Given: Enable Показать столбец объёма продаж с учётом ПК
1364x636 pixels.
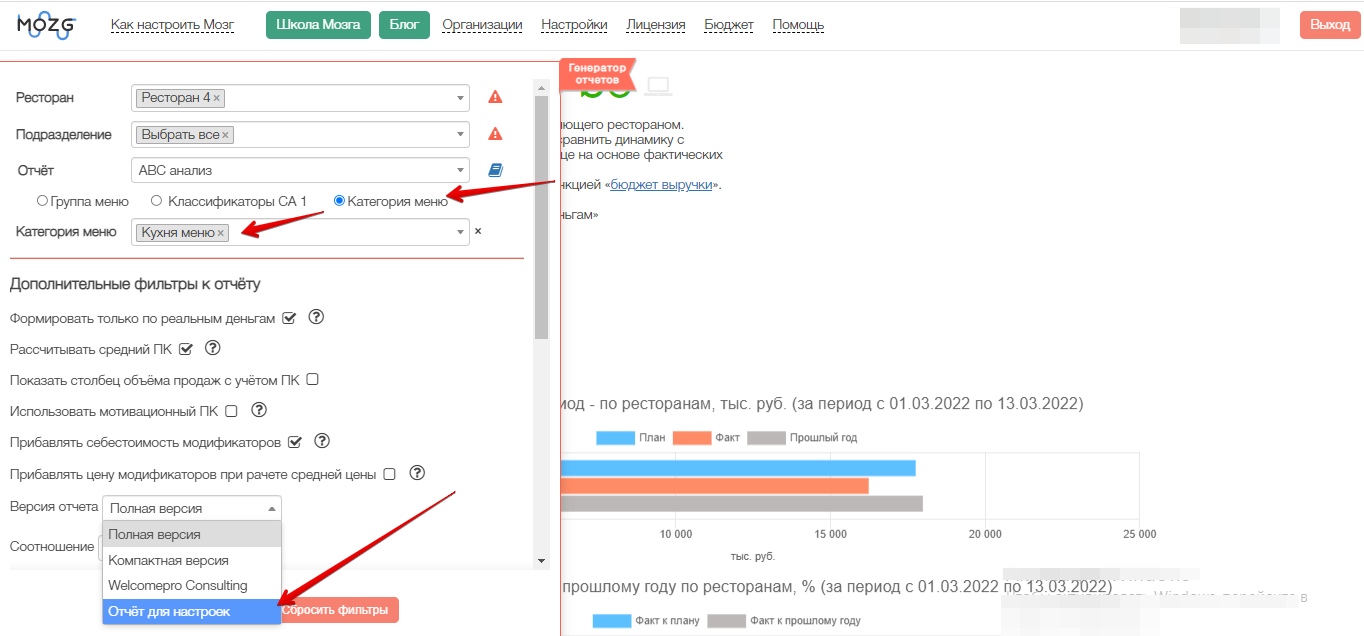Looking at the screenshot, I should point(312,380).
